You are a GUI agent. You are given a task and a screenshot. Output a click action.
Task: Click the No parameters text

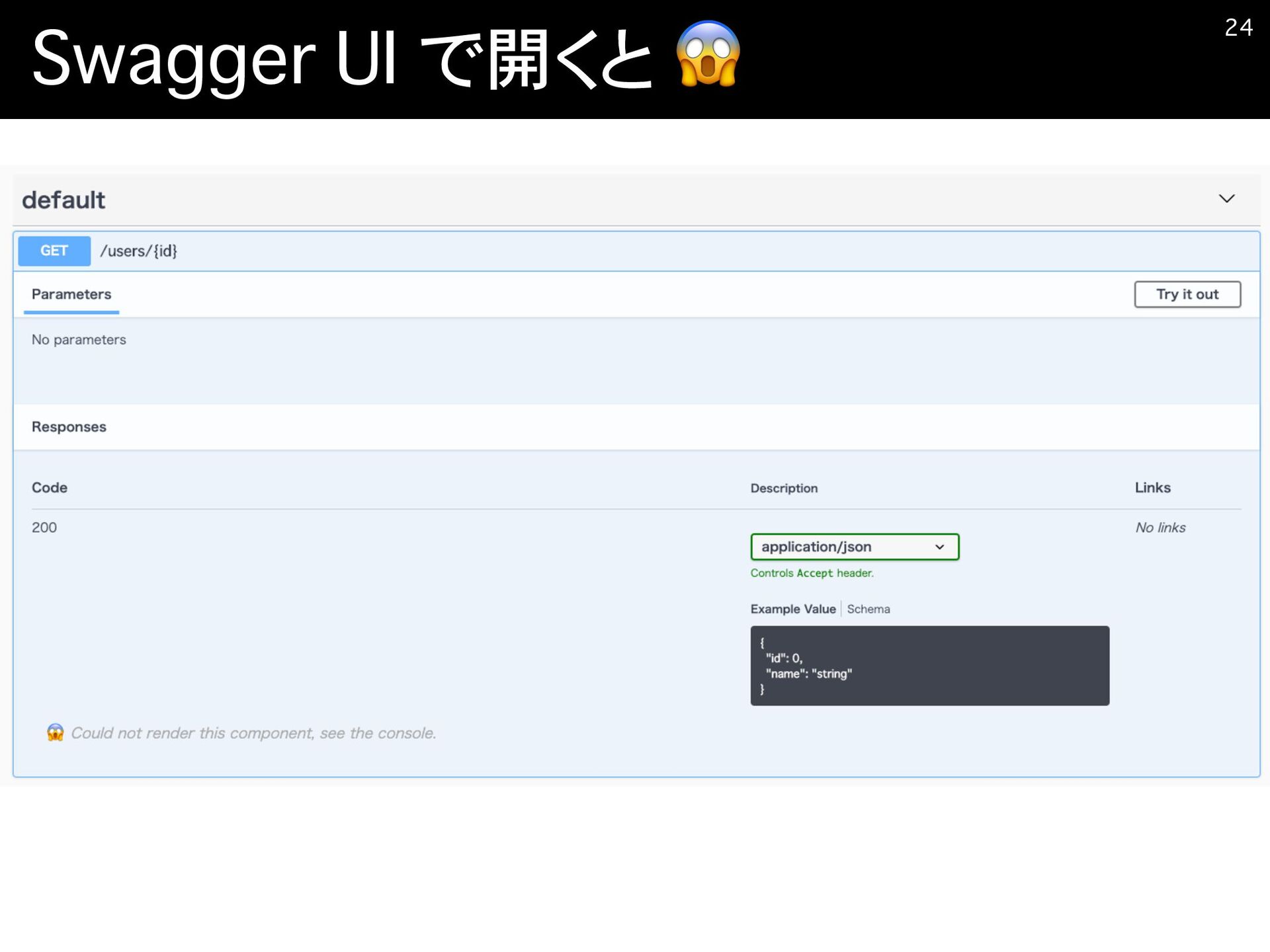[79, 340]
